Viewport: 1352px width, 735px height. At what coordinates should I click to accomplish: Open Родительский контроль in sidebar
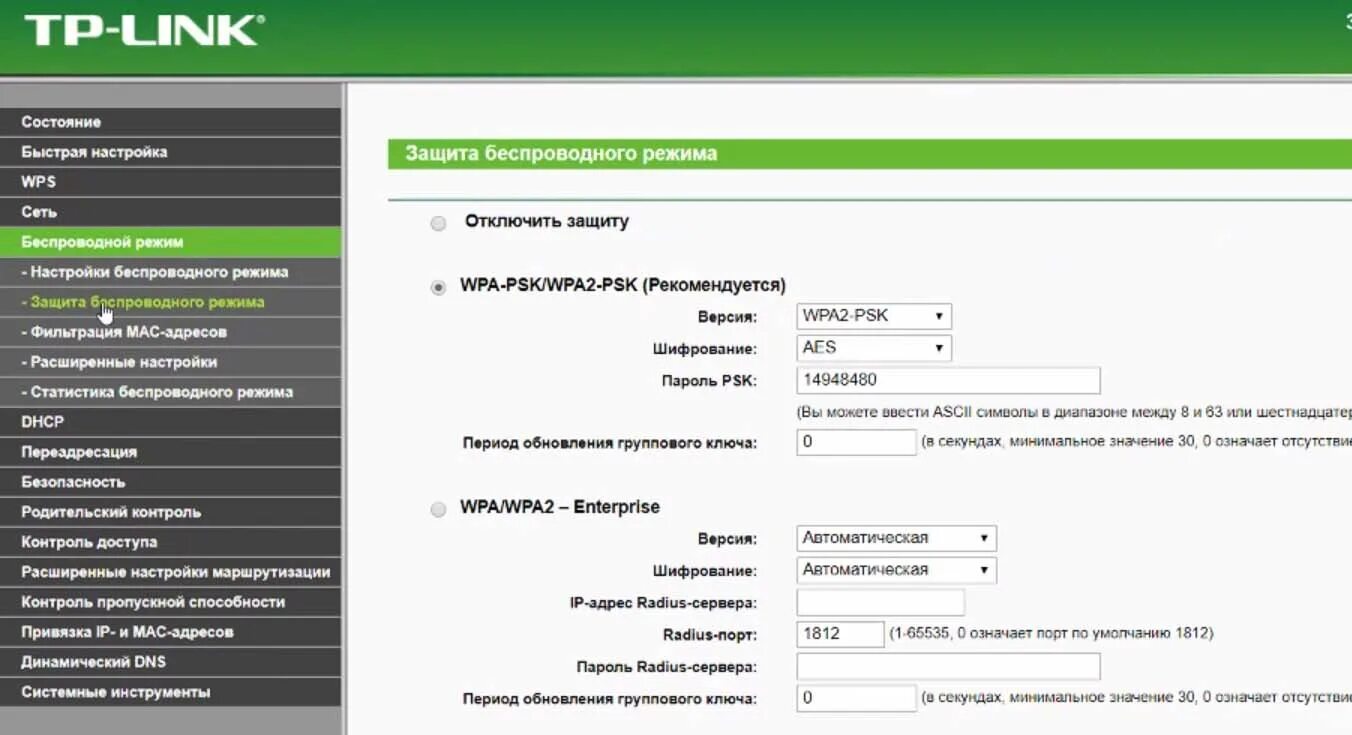click(170, 512)
